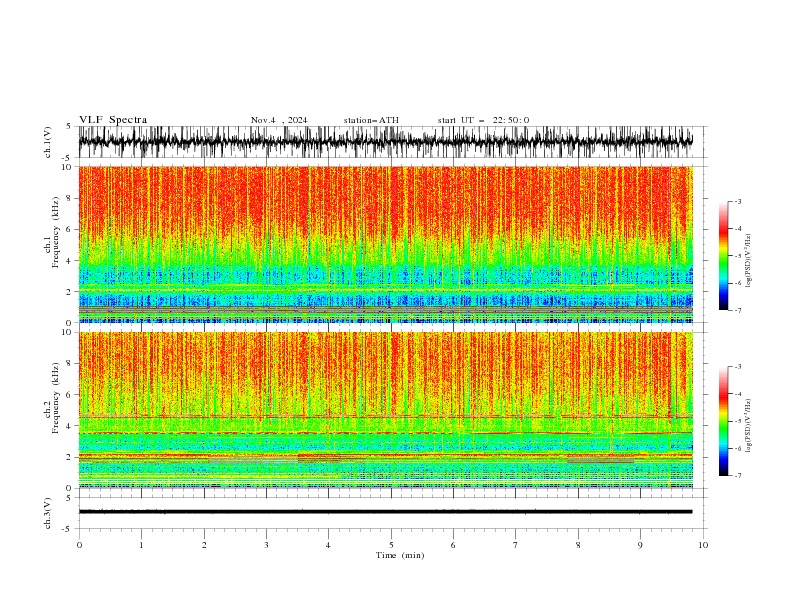
Task: Click the "start UT = 22:50:0" text
Action: point(483,120)
